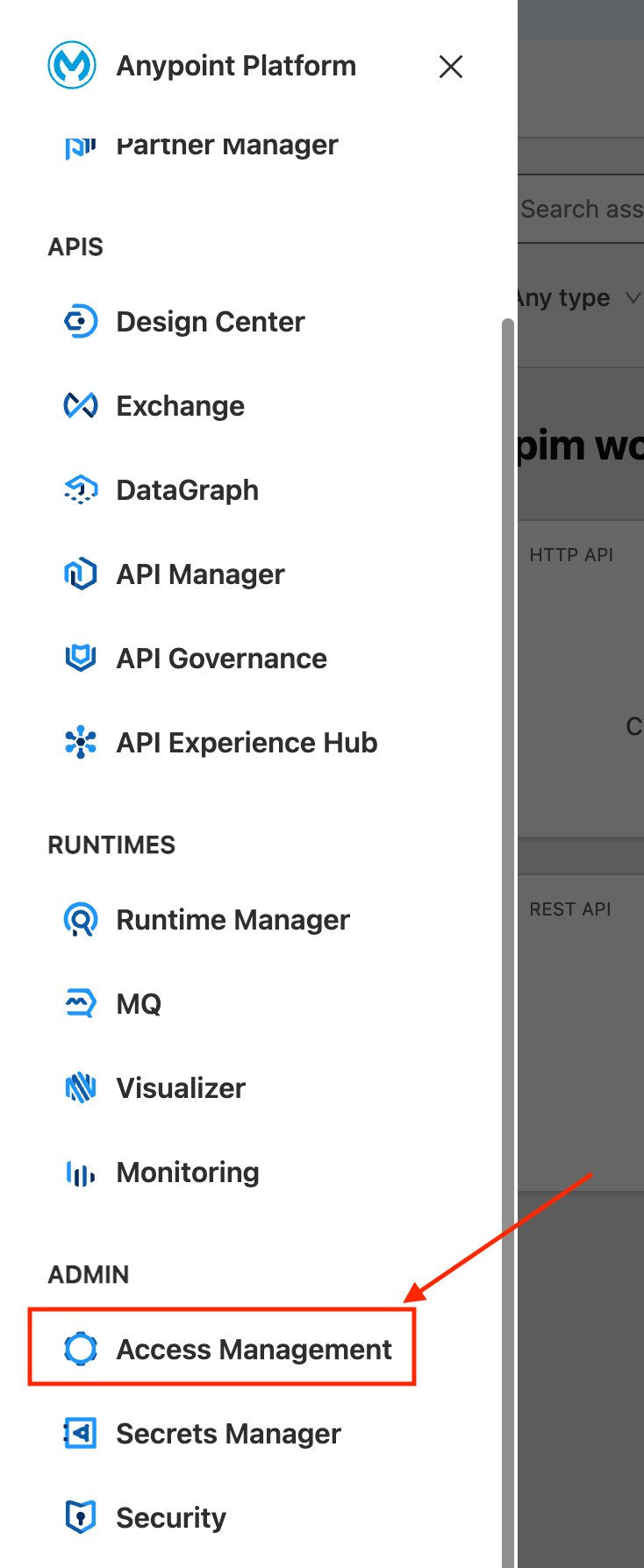Click the DataGraph icon
The height and width of the screenshot is (1568, 644).
point(81,490)
